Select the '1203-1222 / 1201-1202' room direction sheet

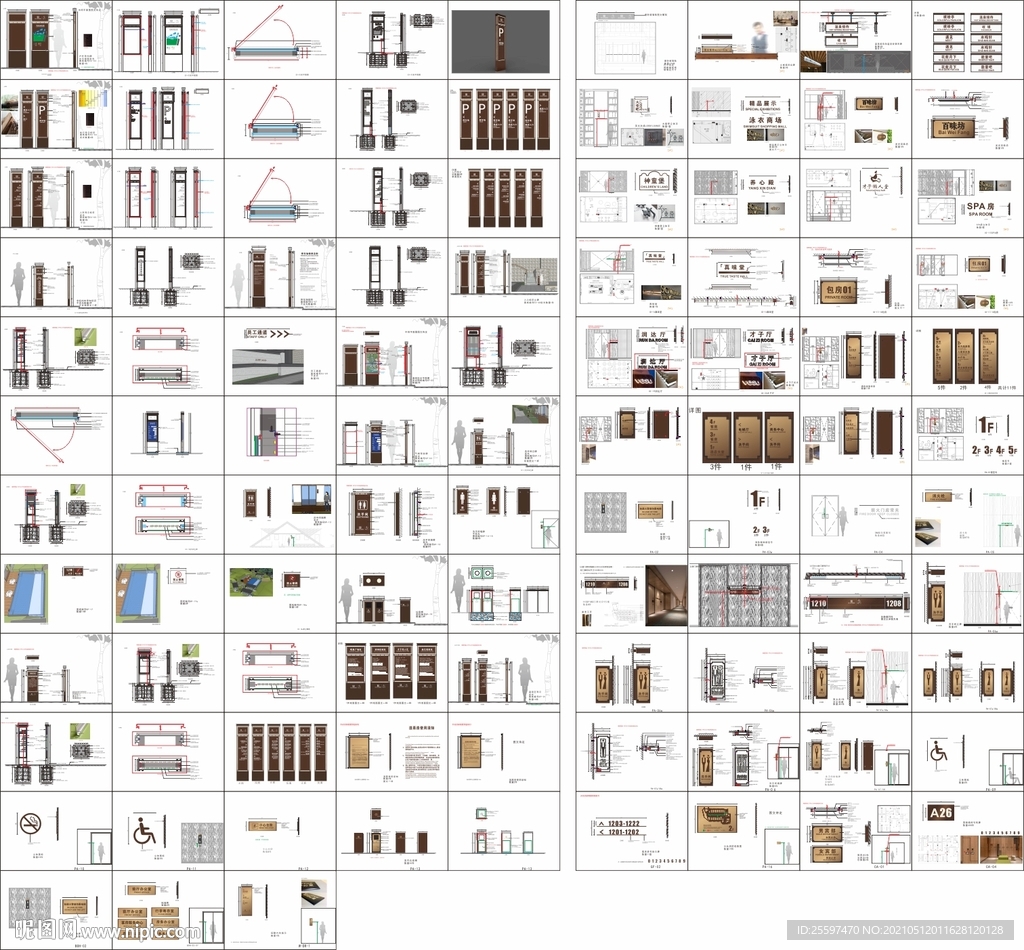tap(632, 831)
